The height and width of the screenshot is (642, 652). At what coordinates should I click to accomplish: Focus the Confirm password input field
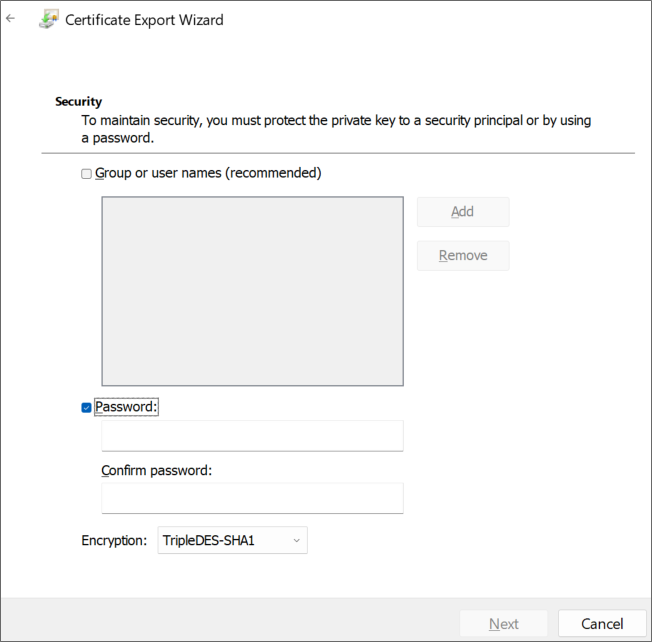pos(252,498)
